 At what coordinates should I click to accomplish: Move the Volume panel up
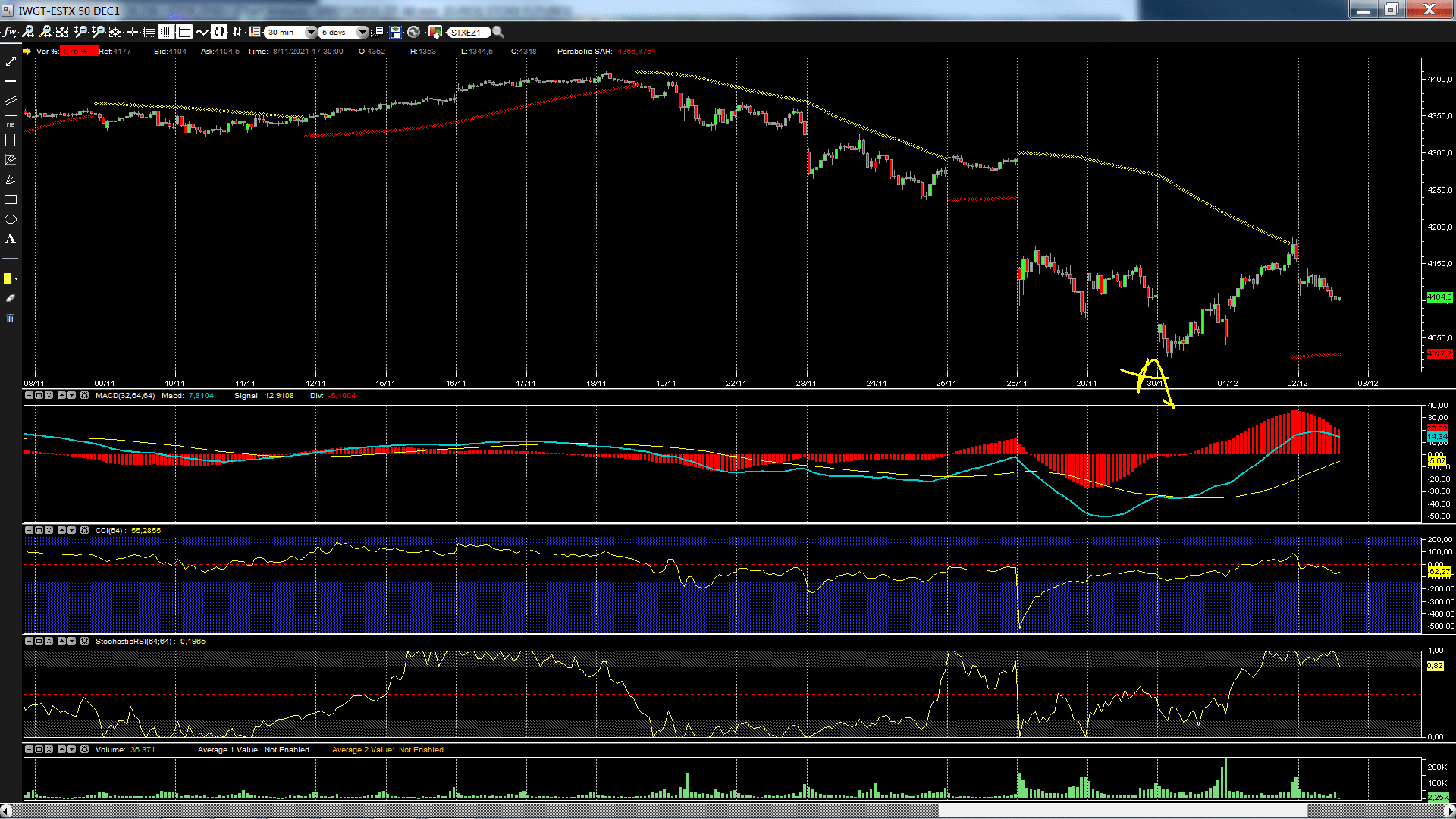[x=61, y=749]
